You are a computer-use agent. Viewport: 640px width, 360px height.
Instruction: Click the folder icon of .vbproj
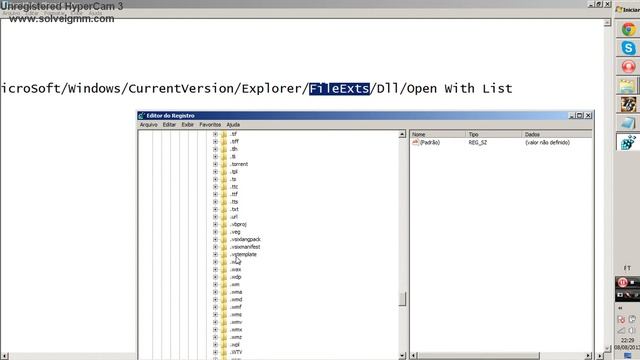tap(224, 224)
